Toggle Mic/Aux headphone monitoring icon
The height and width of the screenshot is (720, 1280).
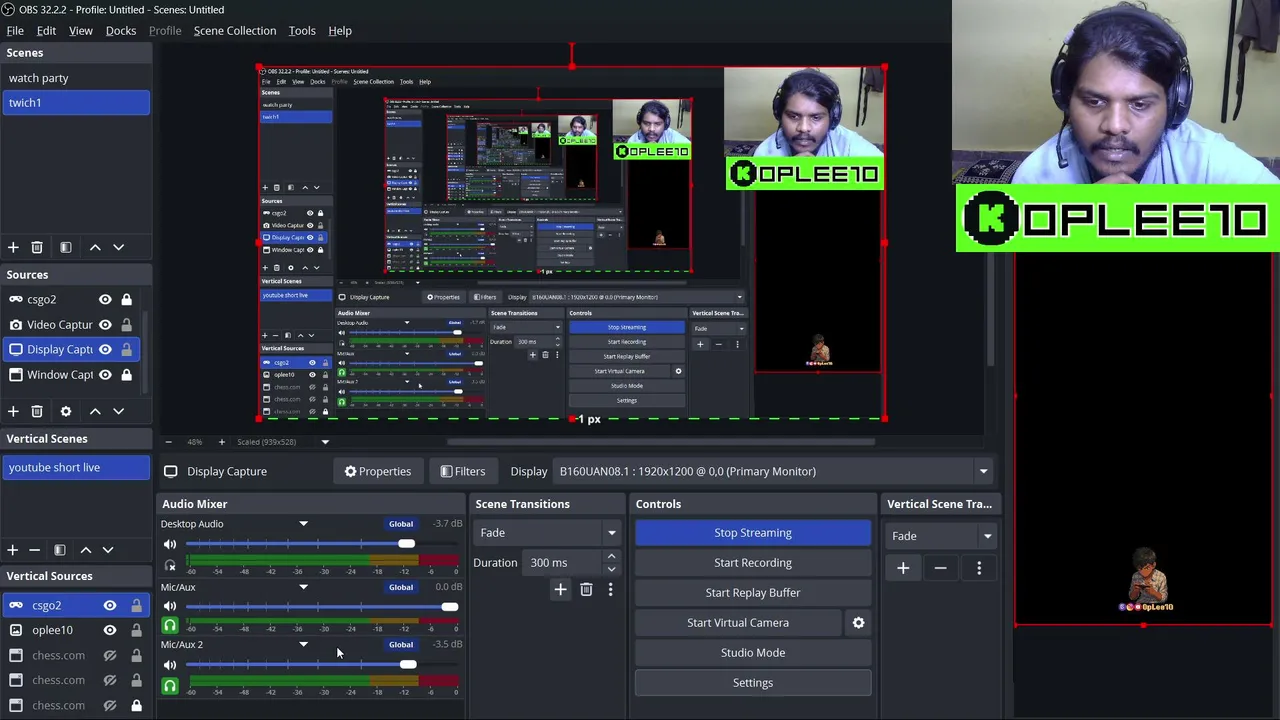[170, 626]
